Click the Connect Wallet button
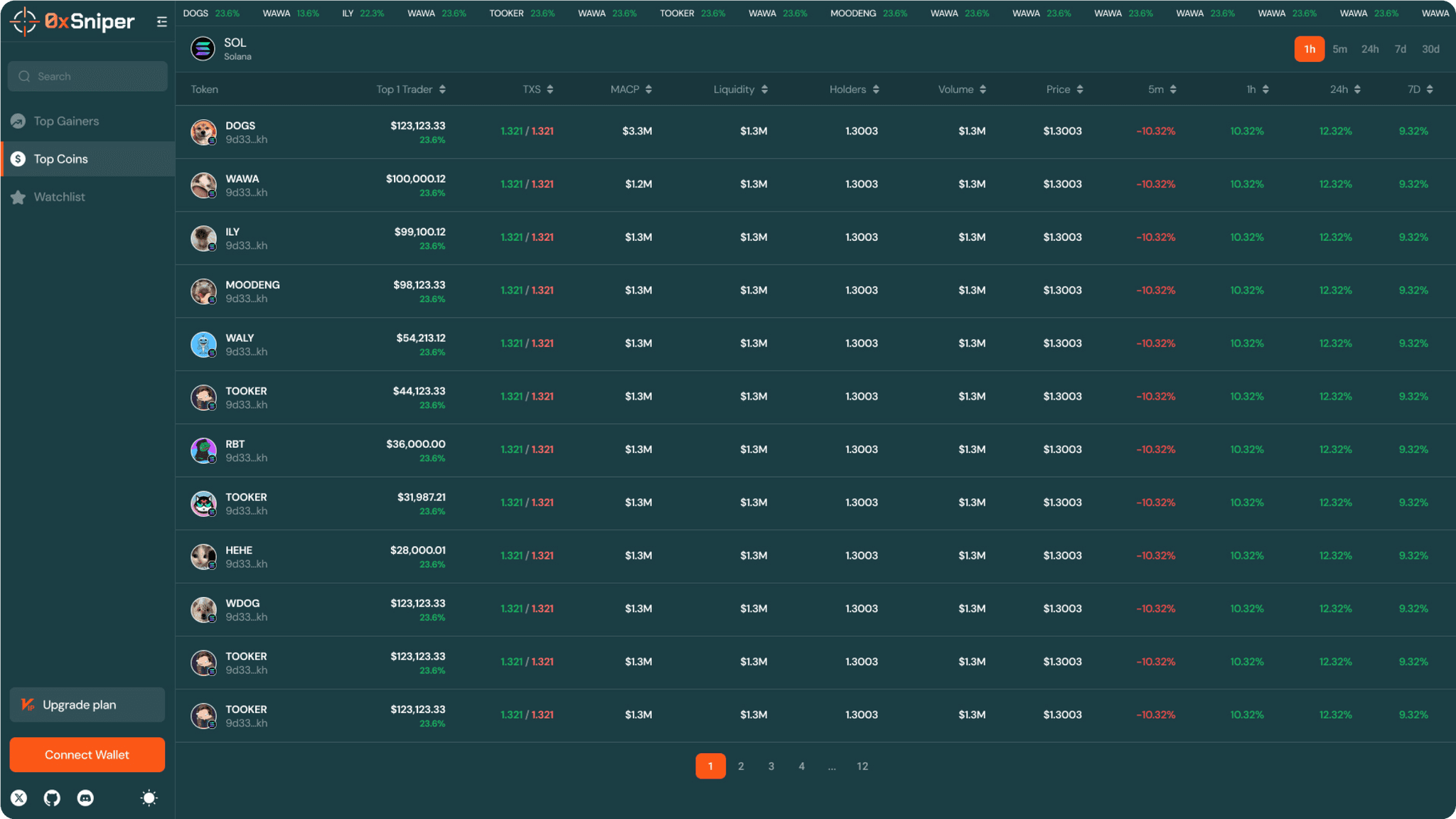 pos(87,754)
